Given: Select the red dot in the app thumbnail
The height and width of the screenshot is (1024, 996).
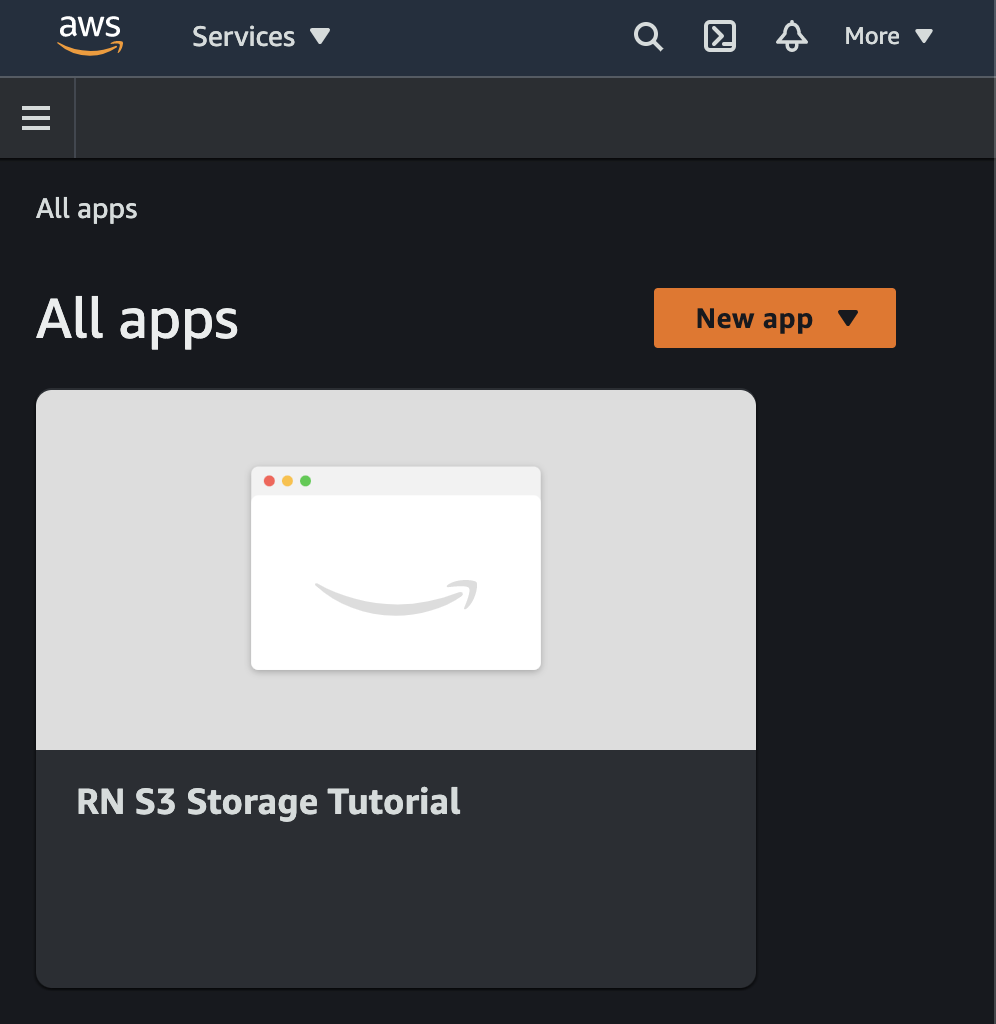Looking at the screenshot, I should click(x=269, y=480).
